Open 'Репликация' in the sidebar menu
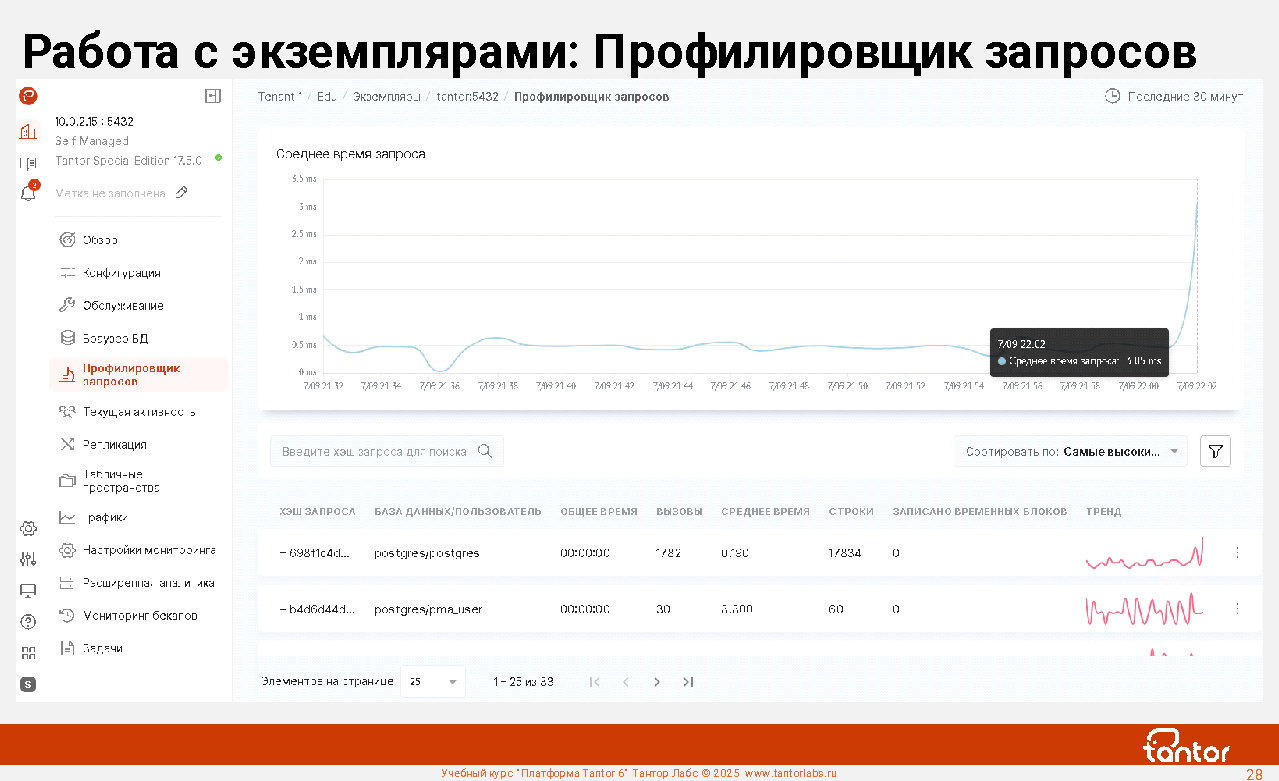The image size is (1279, 781). click(115, 444)
